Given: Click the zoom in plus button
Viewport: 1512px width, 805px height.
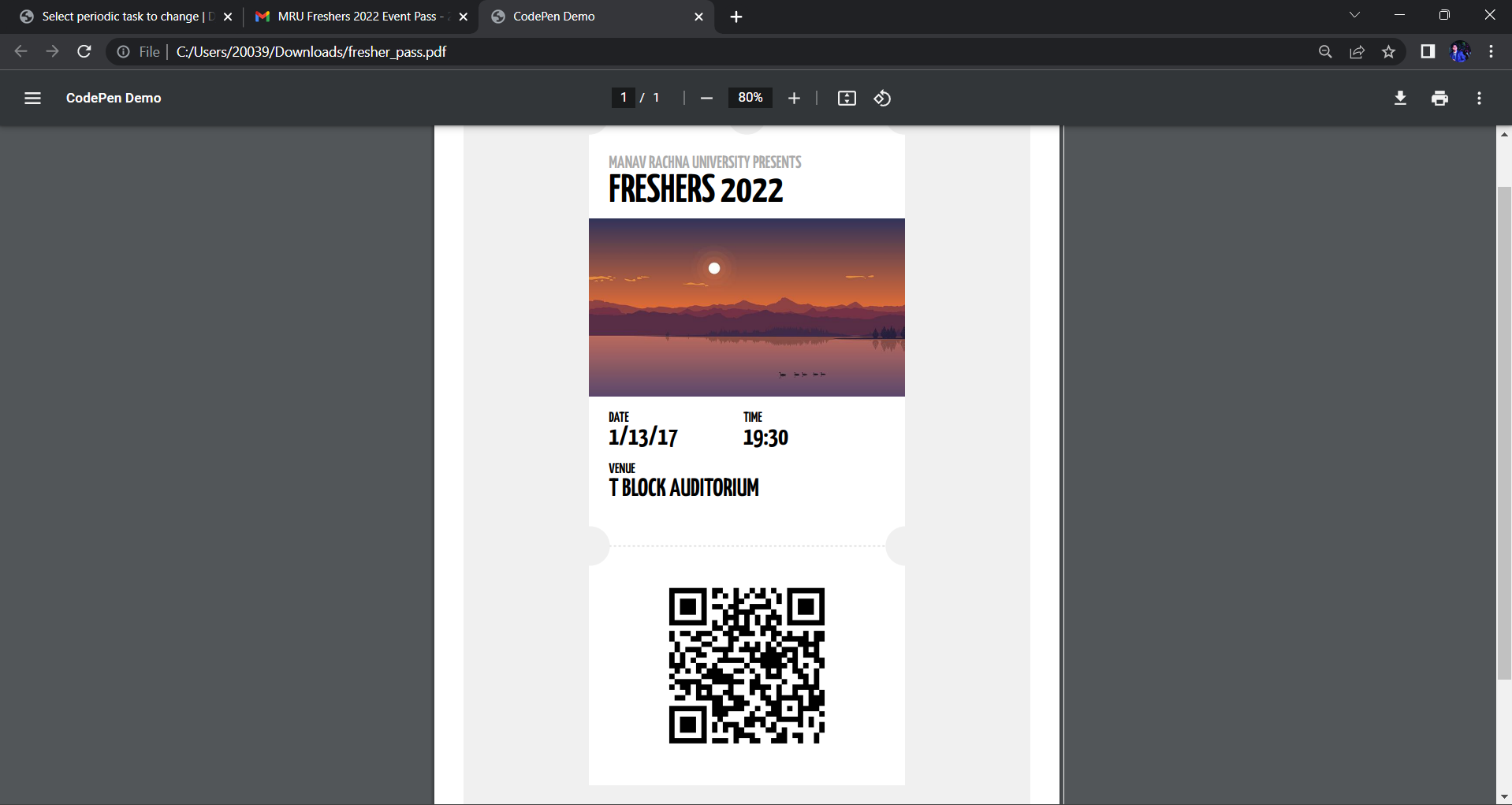Looking at the screenshot, I should tap(794, 98).
